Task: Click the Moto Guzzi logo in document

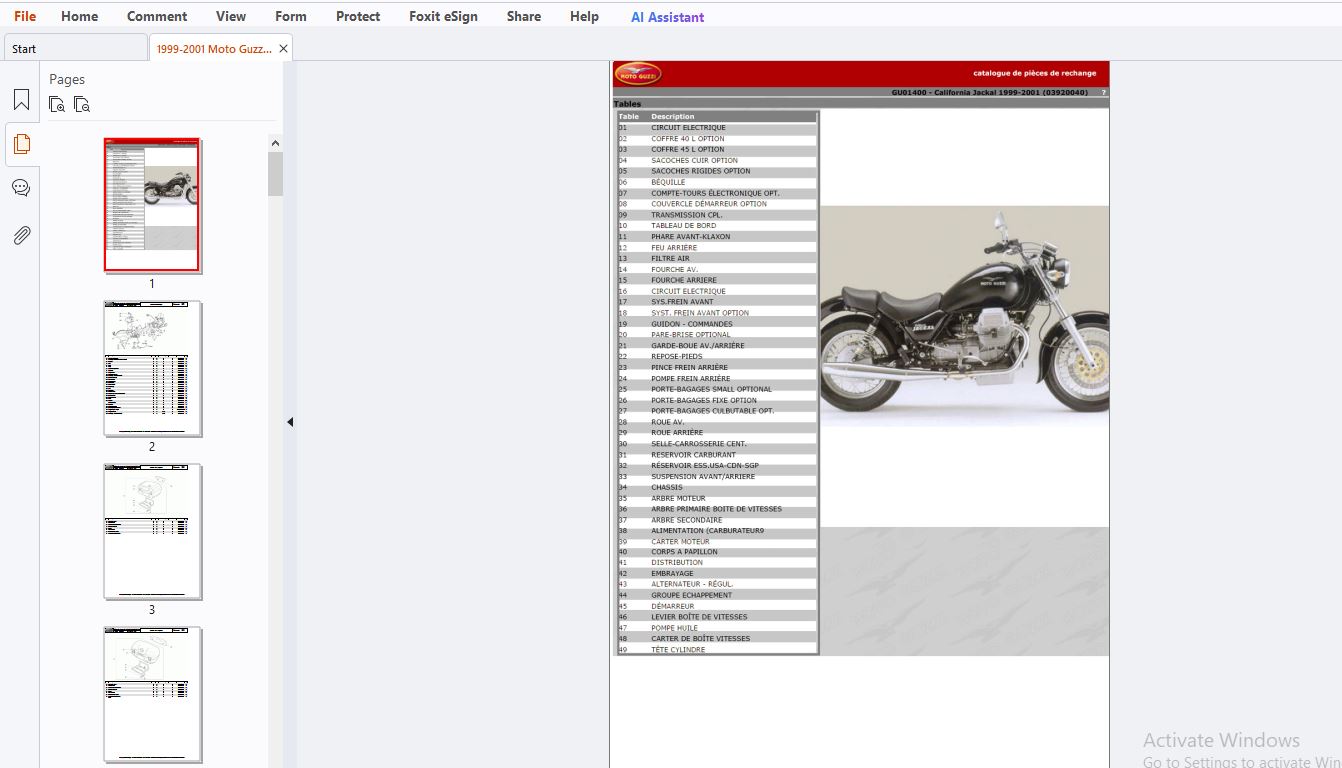Action: (637, 75)
